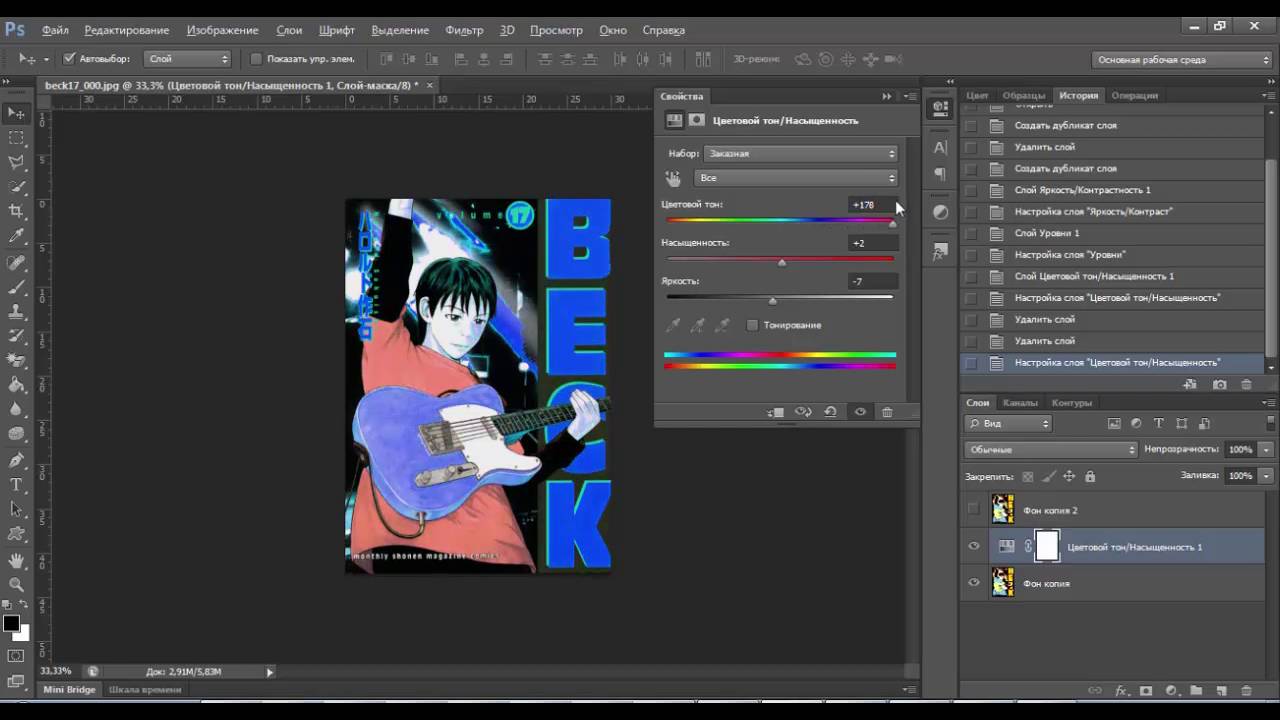Open the Изображение menu
The height and width of the screenshot is (720, 1280).
click(x=222, y=30)
